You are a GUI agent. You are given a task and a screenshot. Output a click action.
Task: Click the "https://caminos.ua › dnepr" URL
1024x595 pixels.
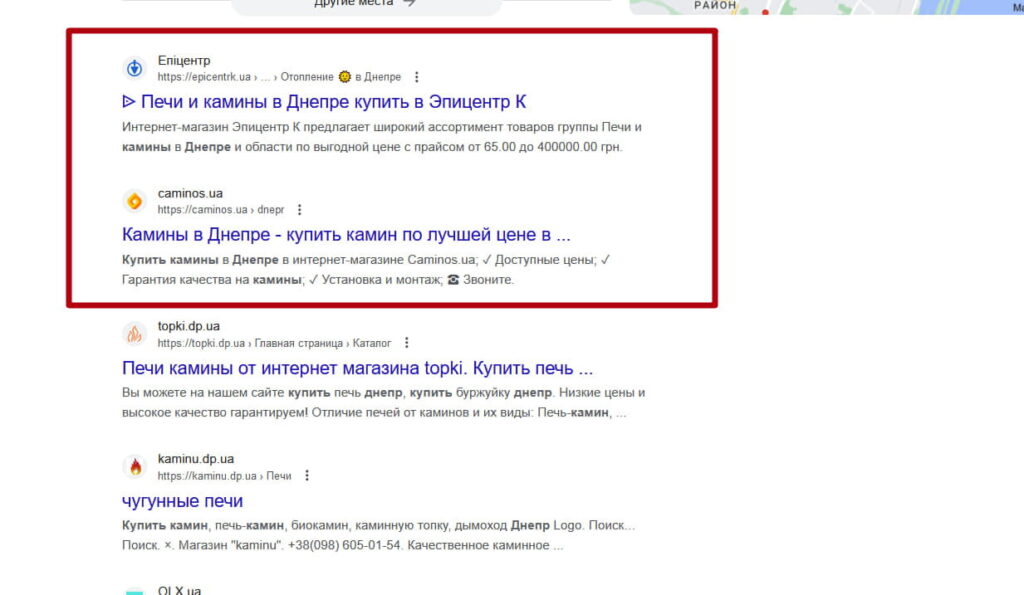(221, 210)
